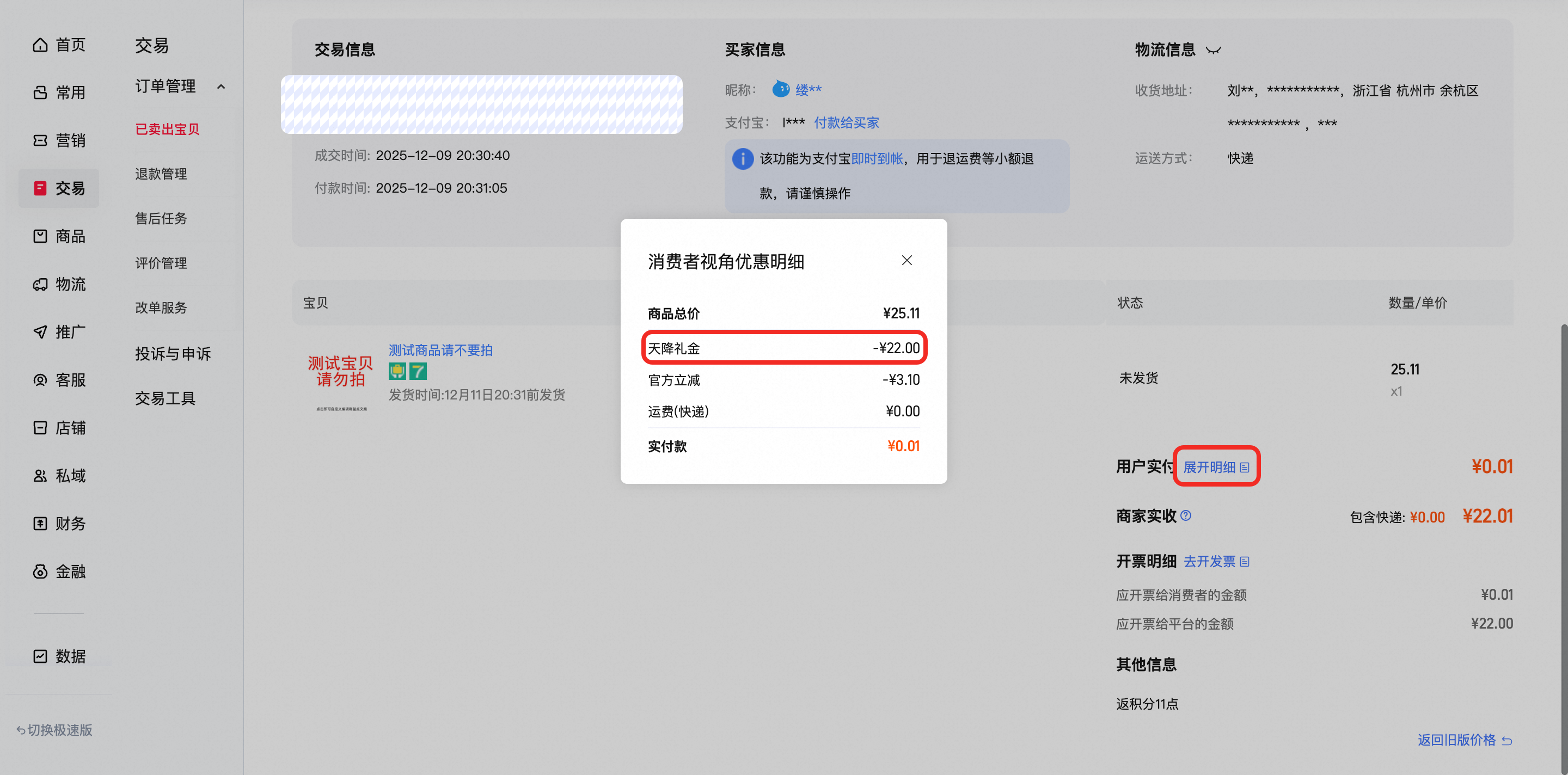
Task: Open the 测试商品请不要拍 product link
Action: pyautogui.click(x=440, y=350)
